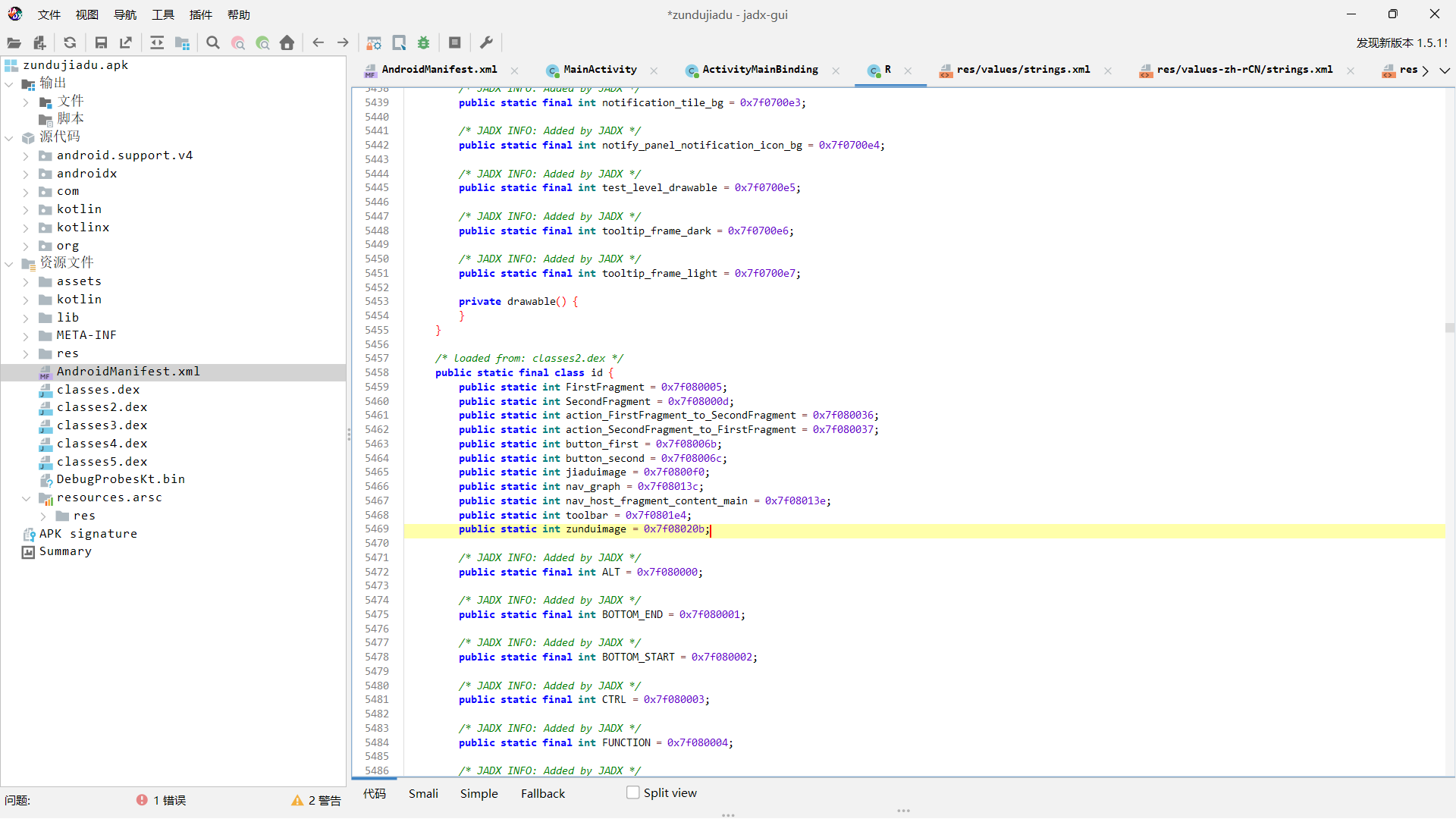Image resolution: width=1456 pixels, height=819 pixels.
Task: Click the Fallback view button
Action: point(542,793)
